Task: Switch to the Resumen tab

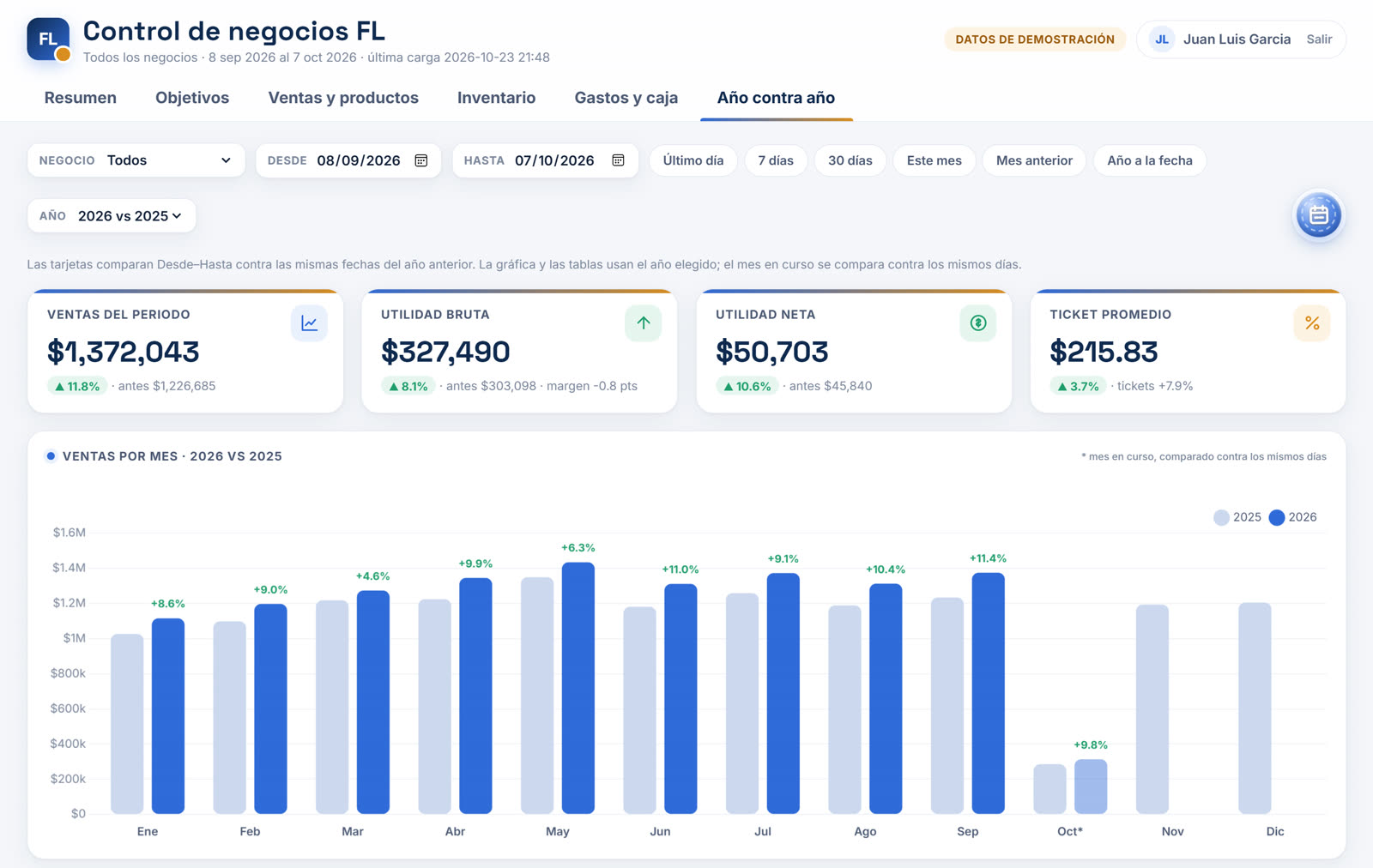Action: (81, 98)
